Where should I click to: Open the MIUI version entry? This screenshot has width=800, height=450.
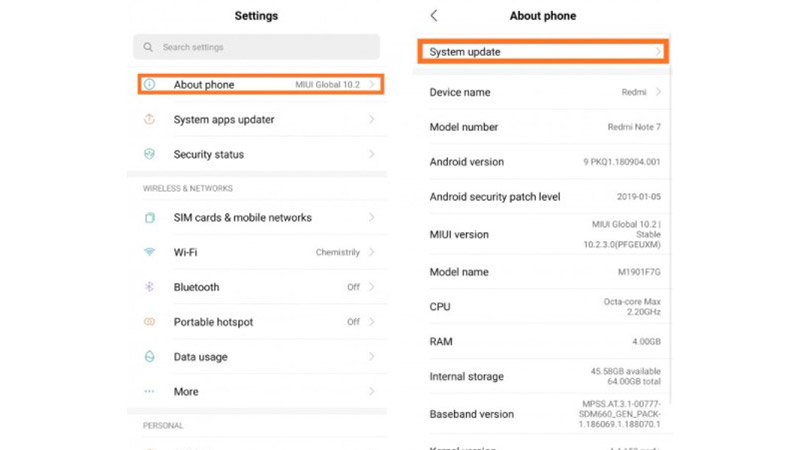(x=544, y=234)
